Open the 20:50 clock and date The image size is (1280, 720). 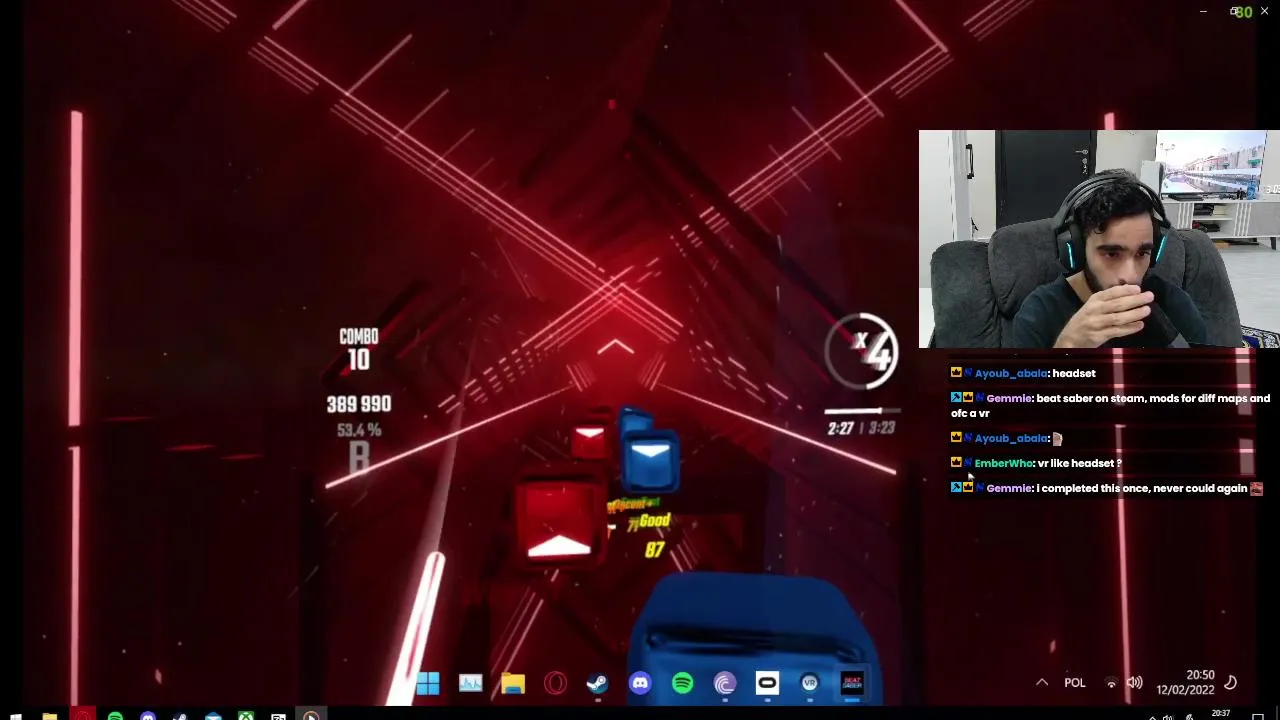[x=1186, y=682]
